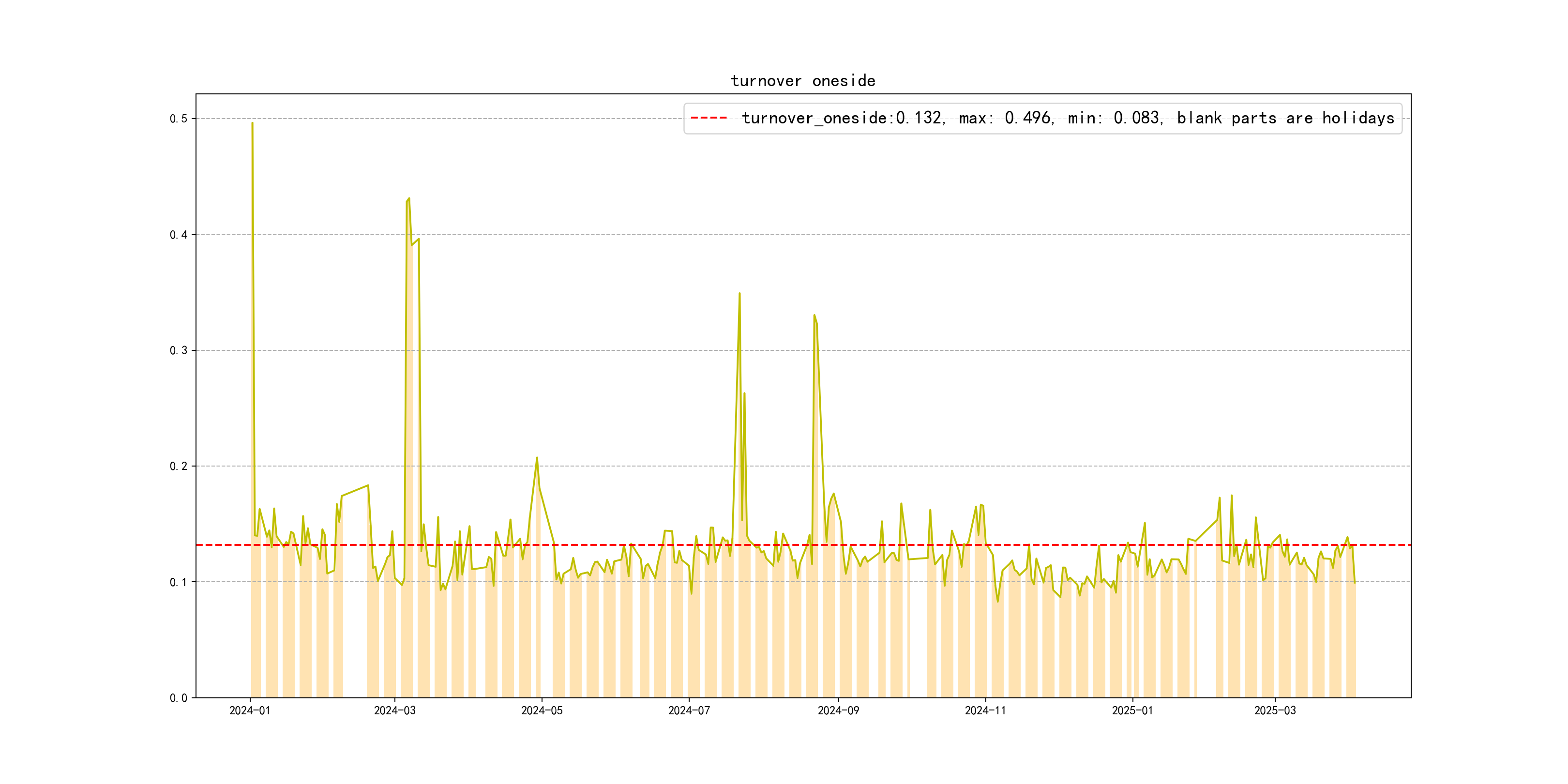Click the 2025-03 x-axis tick label
Viewport: 1568px width, 784px height.
point(1275,710)
